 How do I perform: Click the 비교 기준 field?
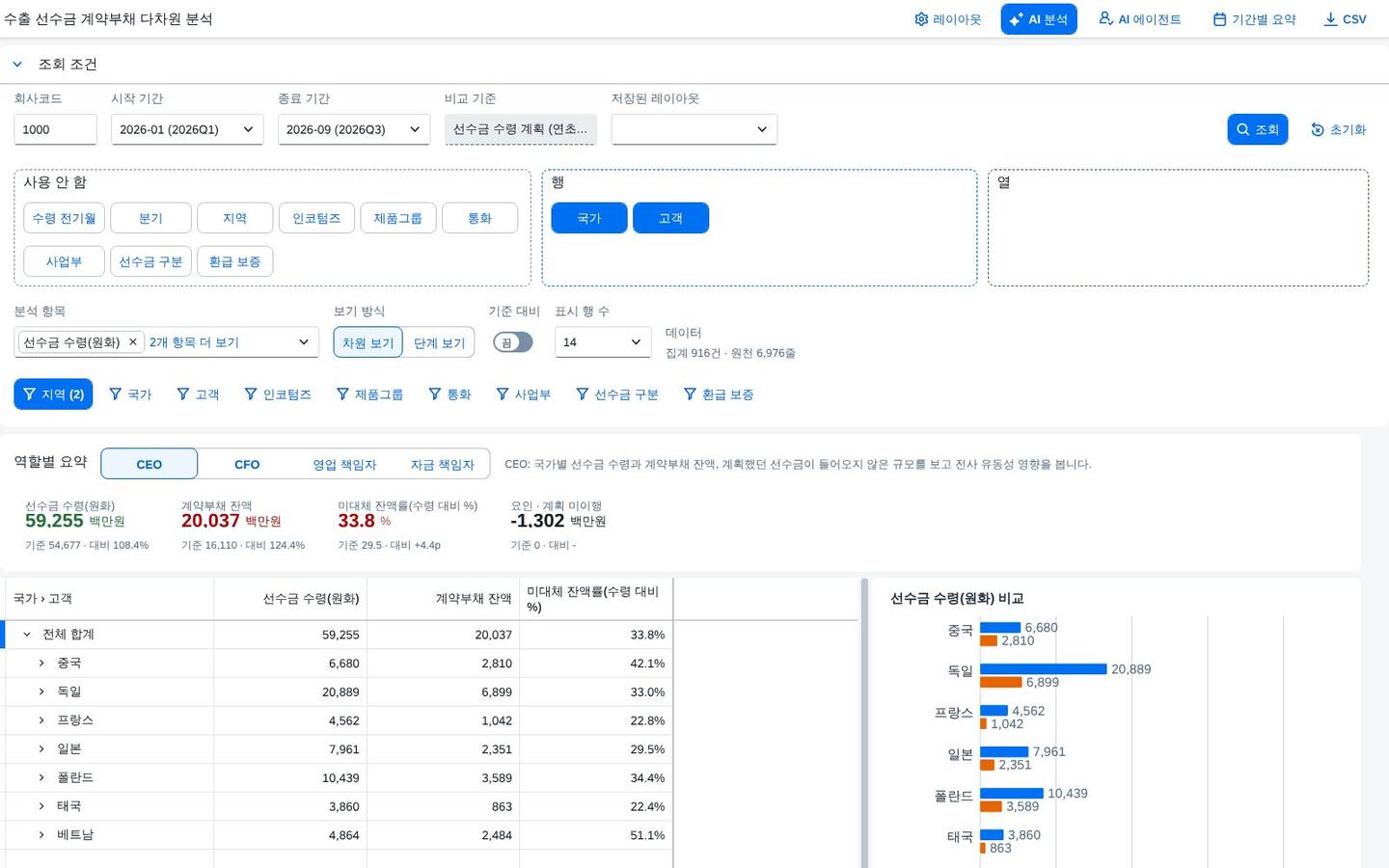[x=521, y=129]
